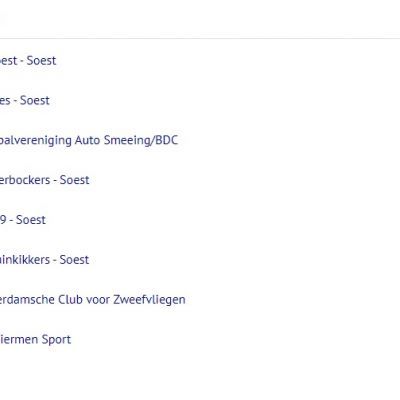Open Club voor Zweefvliegen link
This screenshot has width=400, height=400.
coord(93,300)
